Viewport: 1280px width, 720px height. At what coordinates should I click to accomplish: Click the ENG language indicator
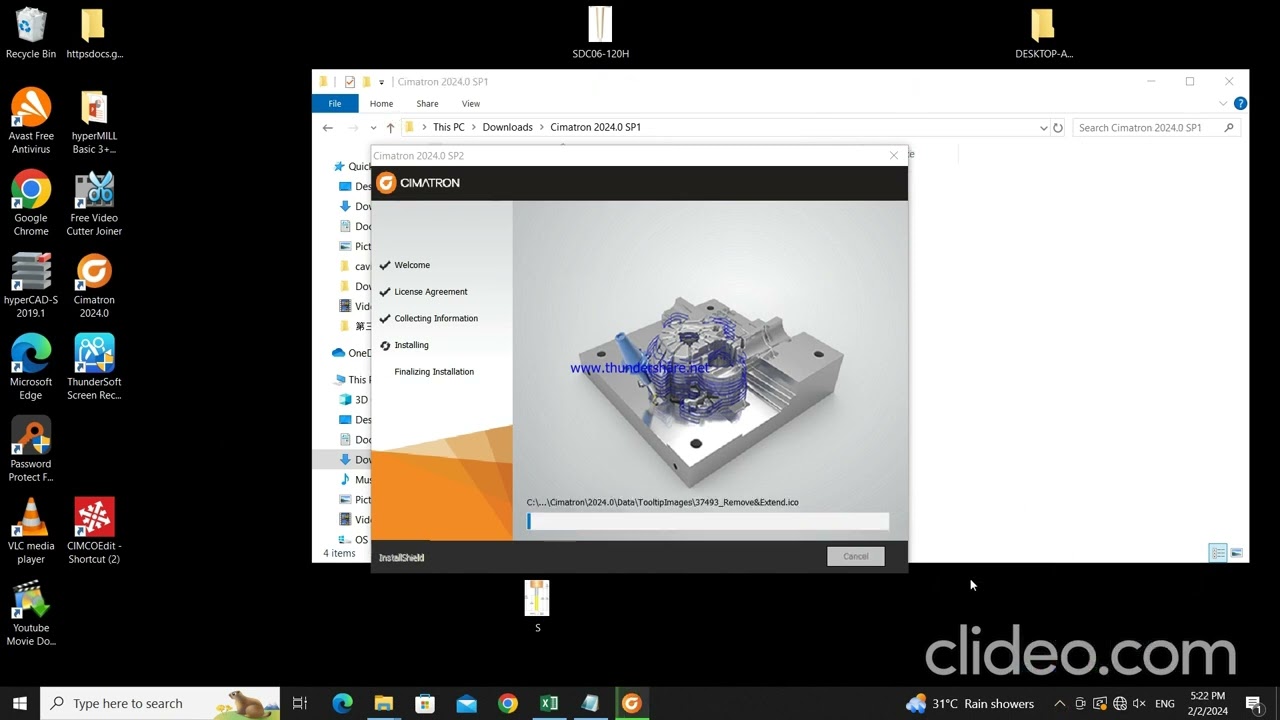(x=1164, y=704)
